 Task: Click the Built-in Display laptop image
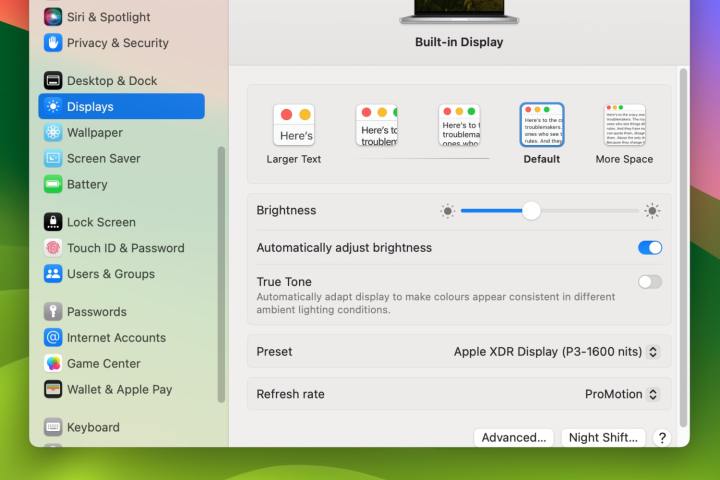click(x=459, y=11)
